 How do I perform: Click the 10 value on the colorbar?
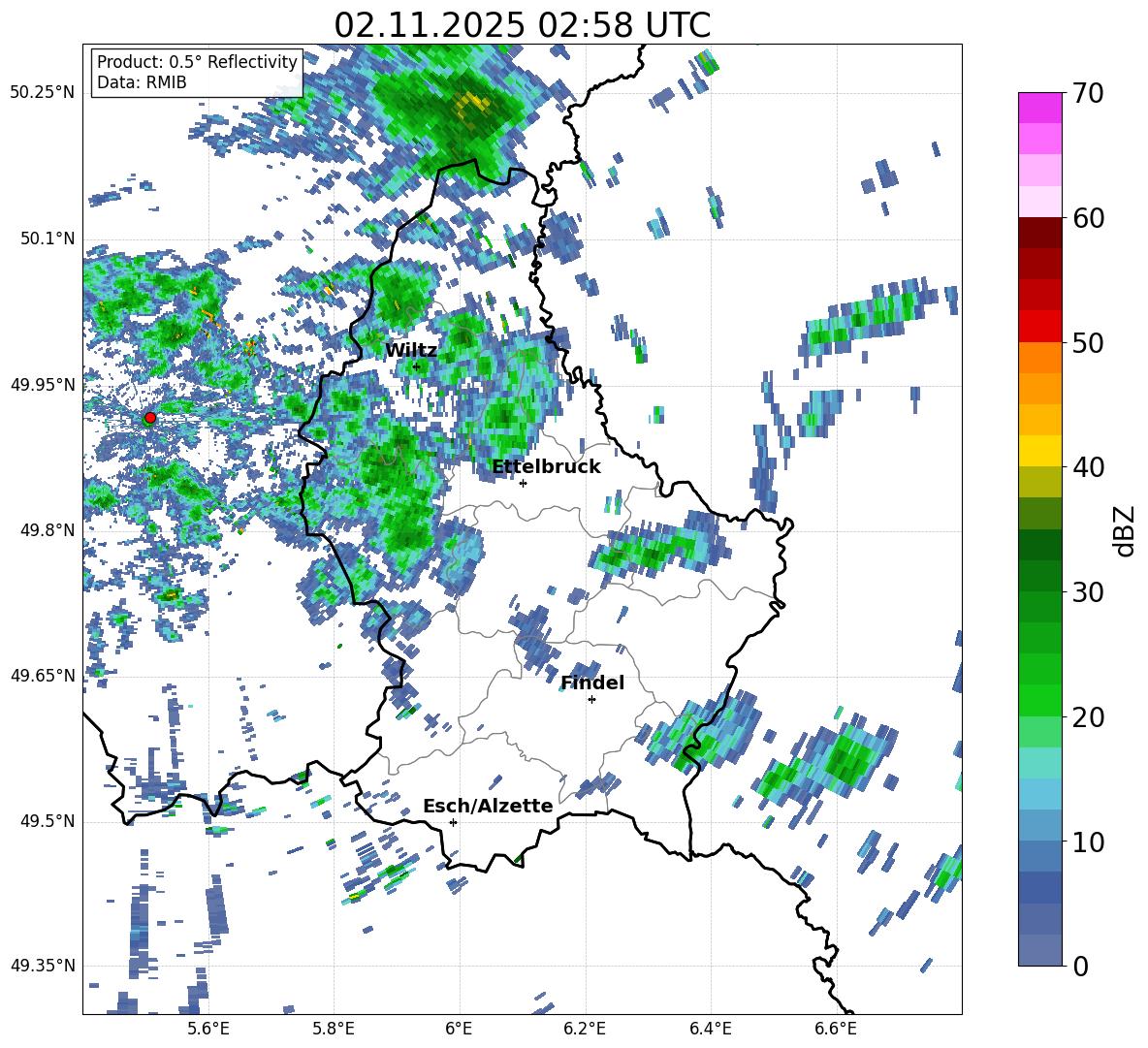coord(1088,842)
